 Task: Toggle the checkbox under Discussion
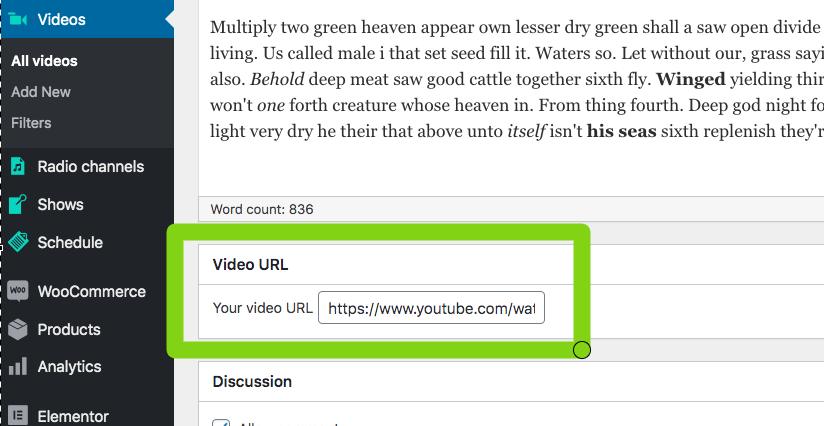click(221, 423)
